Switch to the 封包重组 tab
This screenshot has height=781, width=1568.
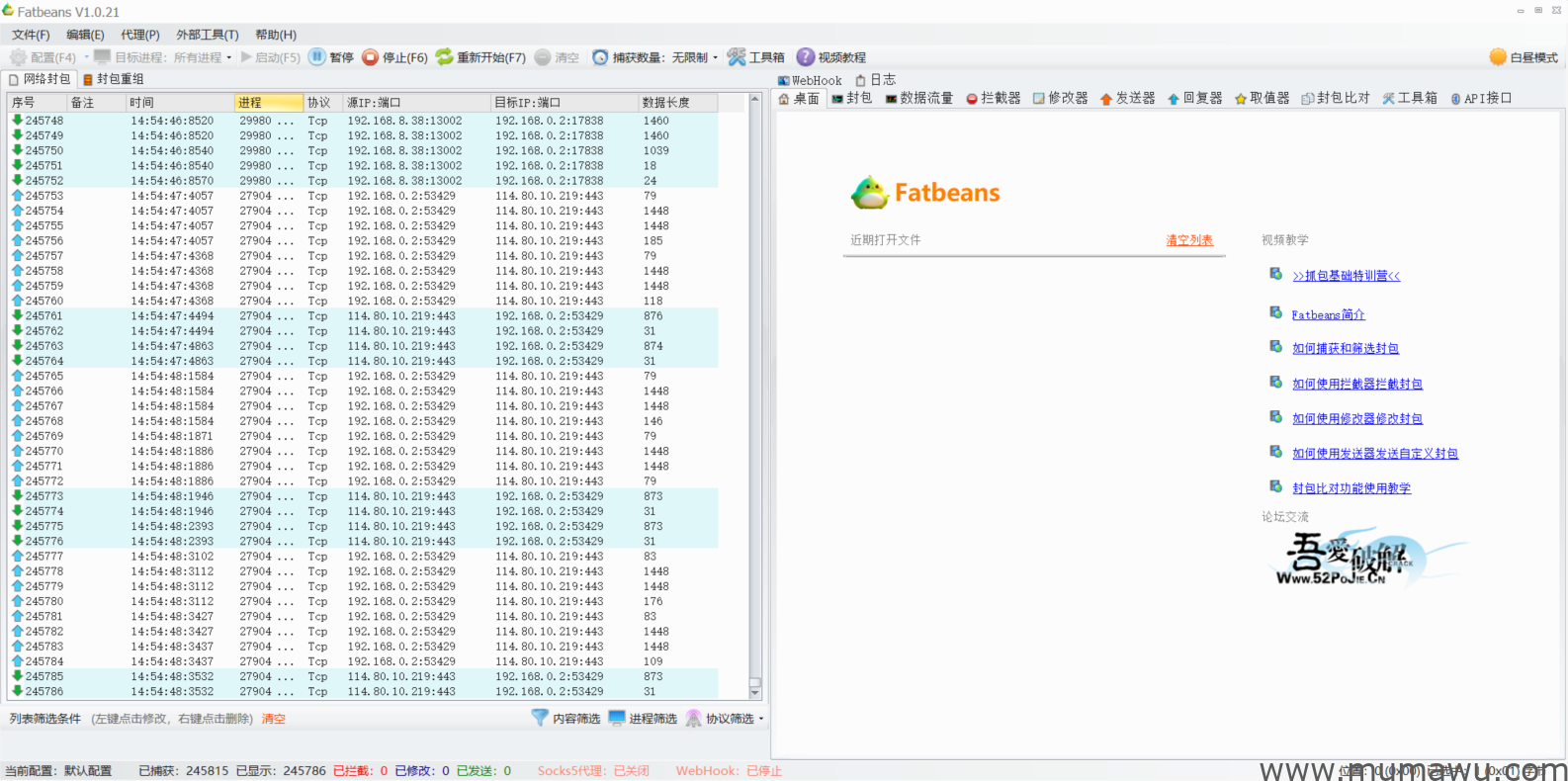114,79
